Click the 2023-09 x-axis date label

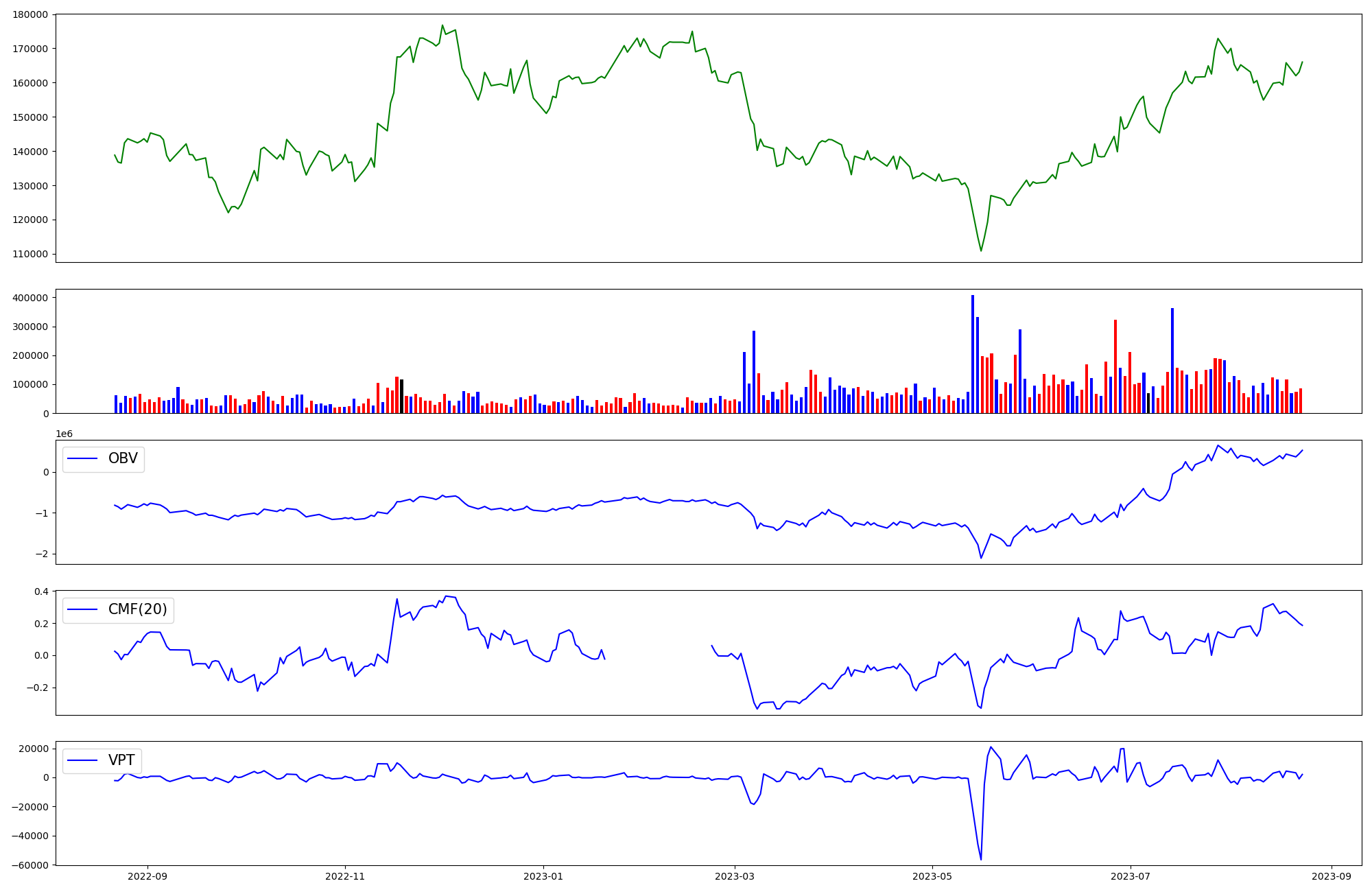(1332, 876)
